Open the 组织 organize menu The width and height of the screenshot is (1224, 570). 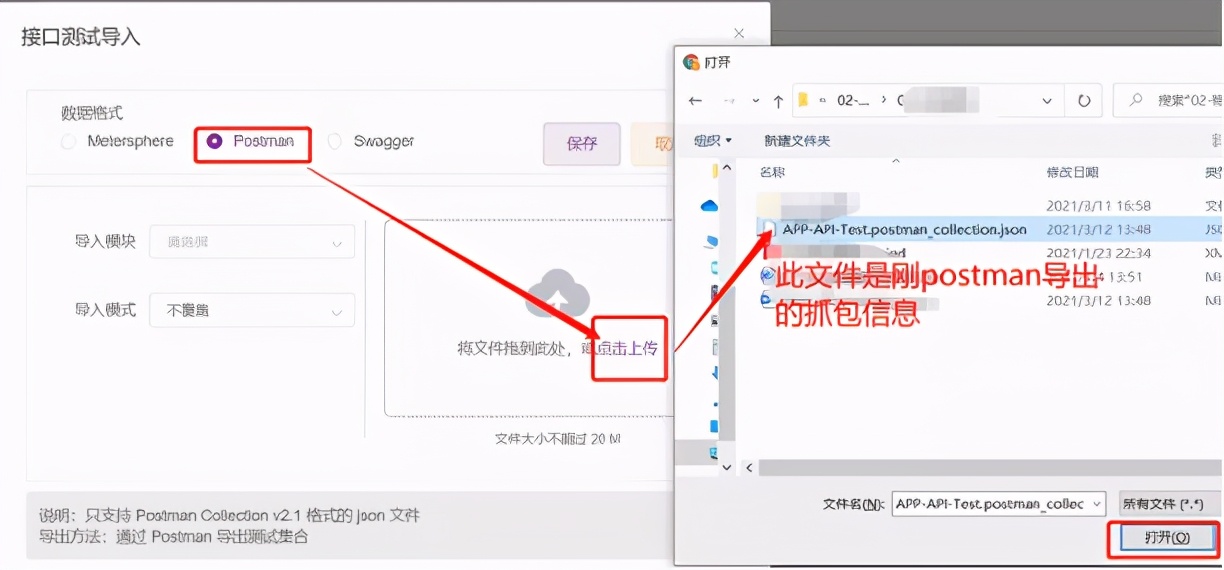[713, 141]
